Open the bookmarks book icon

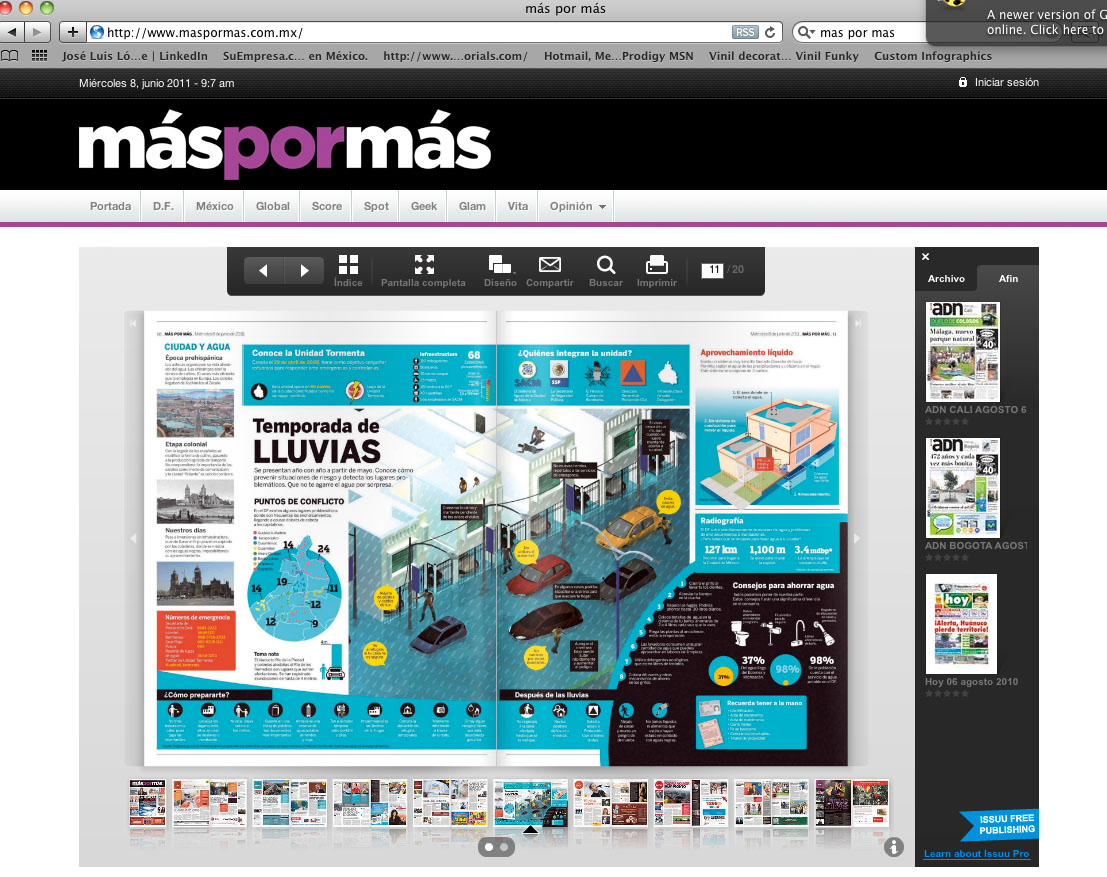10,56
